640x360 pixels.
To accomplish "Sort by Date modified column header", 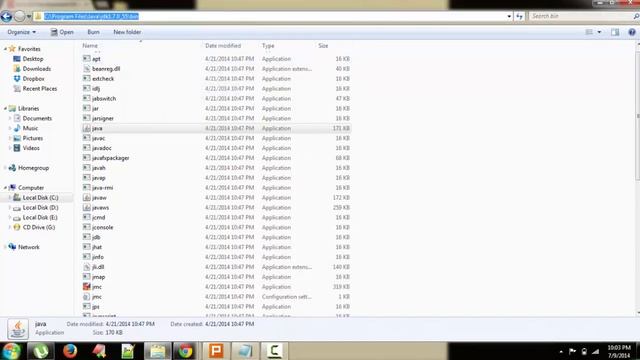I will (x=223, y=46).
